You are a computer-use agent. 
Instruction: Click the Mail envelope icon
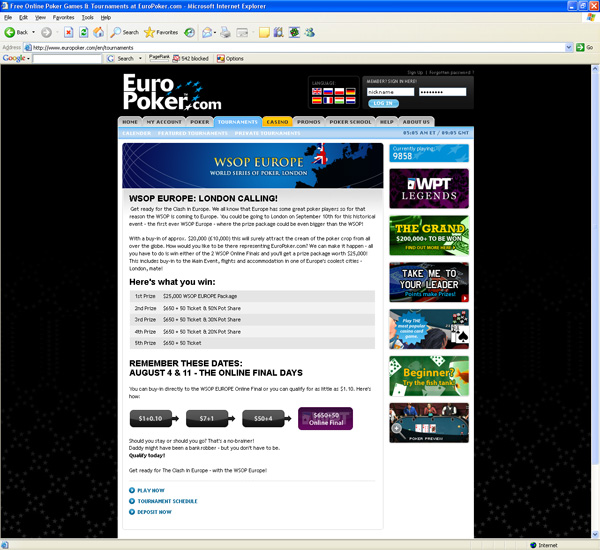point(207,33)
